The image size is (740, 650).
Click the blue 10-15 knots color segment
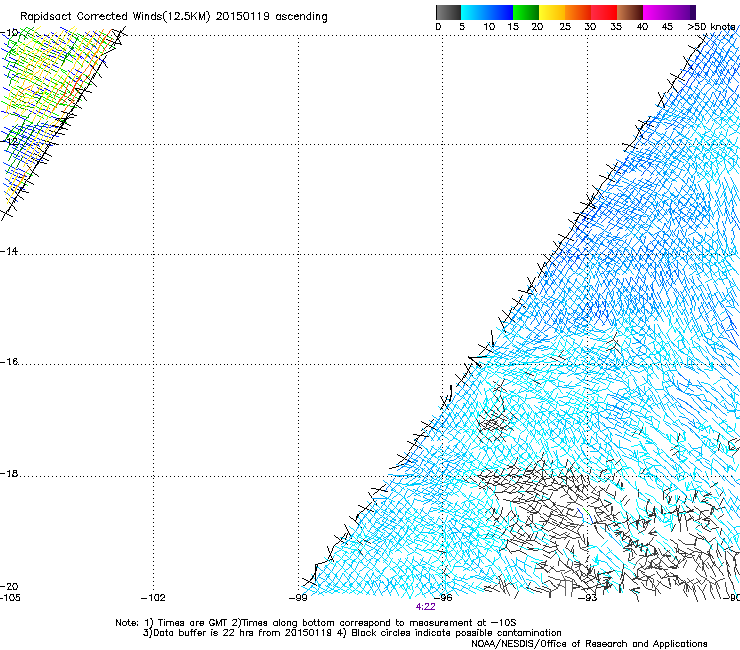500,12
